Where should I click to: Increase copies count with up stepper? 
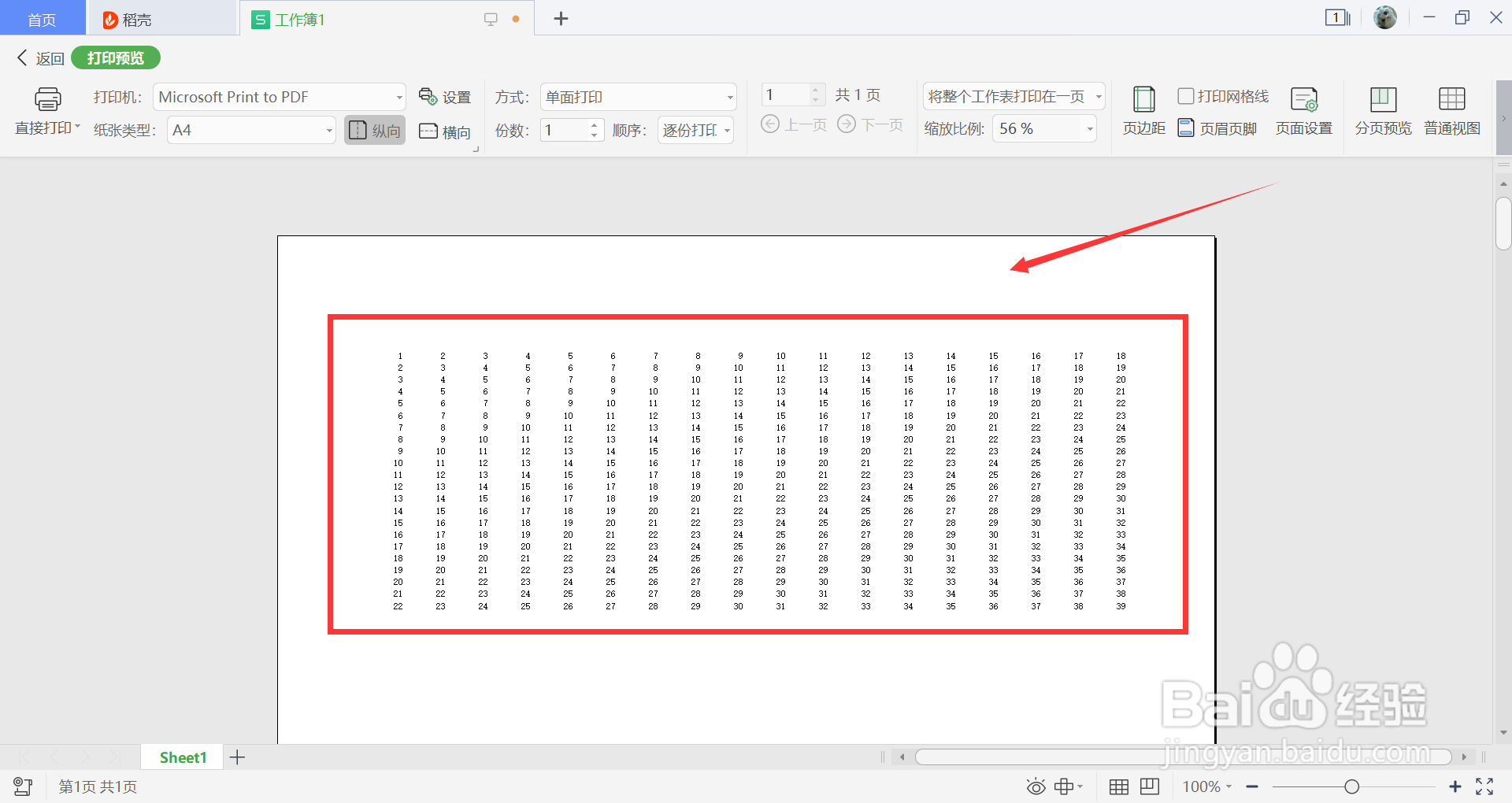595,124
